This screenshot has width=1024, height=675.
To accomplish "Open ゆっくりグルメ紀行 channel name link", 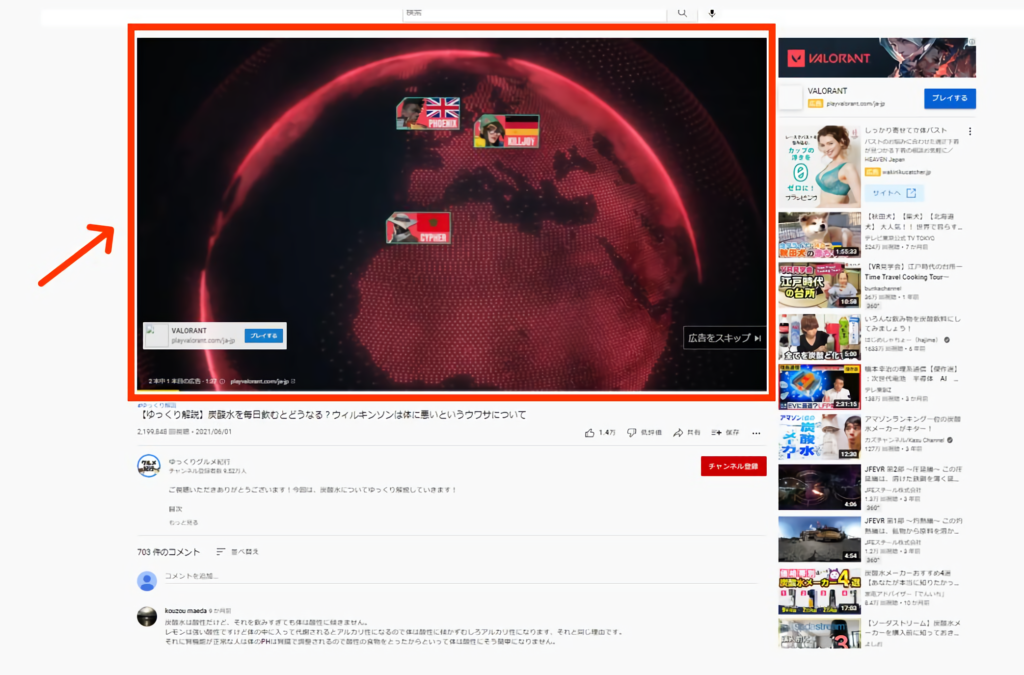I will point(199,462).
